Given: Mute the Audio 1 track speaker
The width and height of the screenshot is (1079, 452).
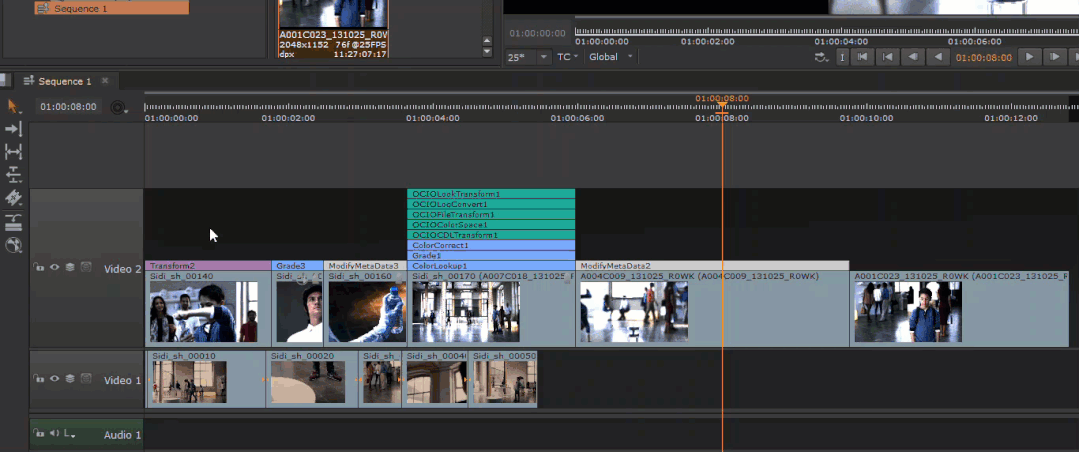Looking at the screenshot, I should click(54, 434).
